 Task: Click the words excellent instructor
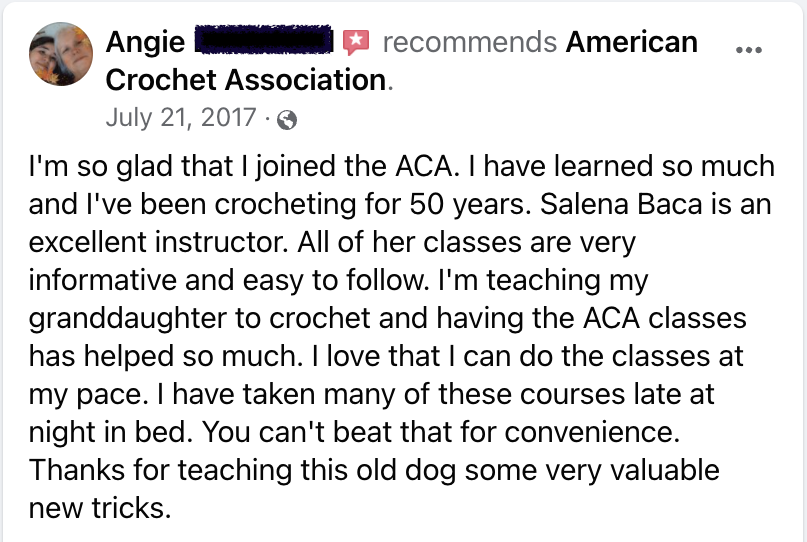[158, 242]
